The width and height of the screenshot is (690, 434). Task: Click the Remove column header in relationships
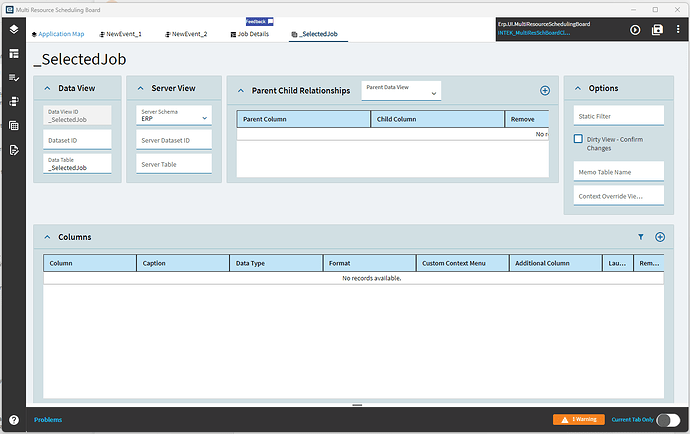(x=527, y=119)
